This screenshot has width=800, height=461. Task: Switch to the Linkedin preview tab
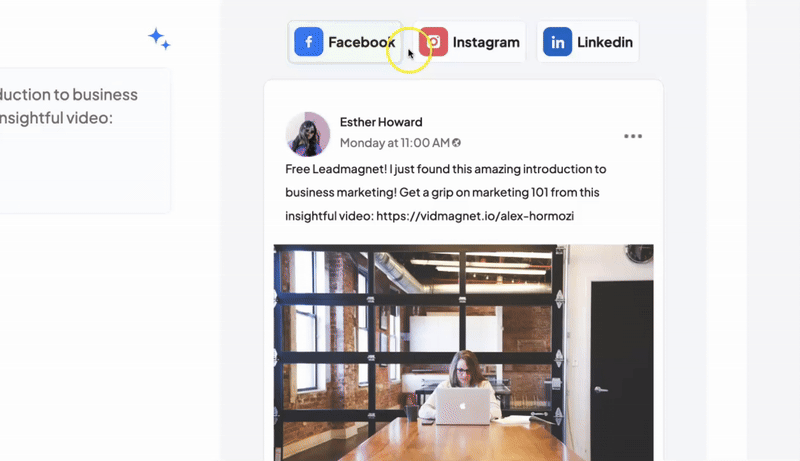pyautogui.click(x=588, y=42)
